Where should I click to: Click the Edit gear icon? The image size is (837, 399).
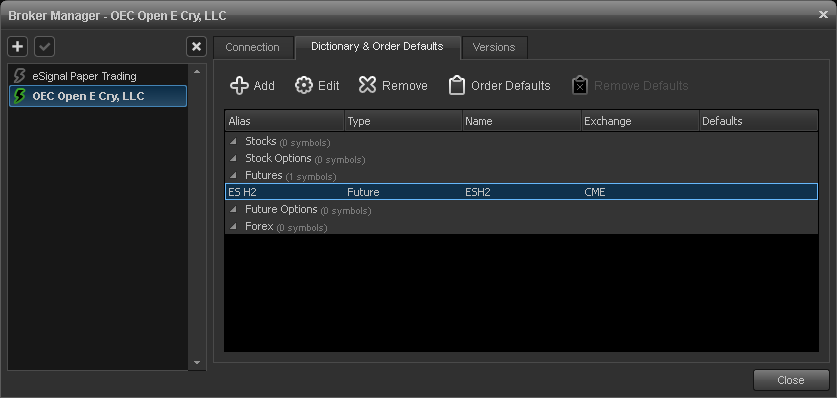pyautogui.click(x=304, y=85)
